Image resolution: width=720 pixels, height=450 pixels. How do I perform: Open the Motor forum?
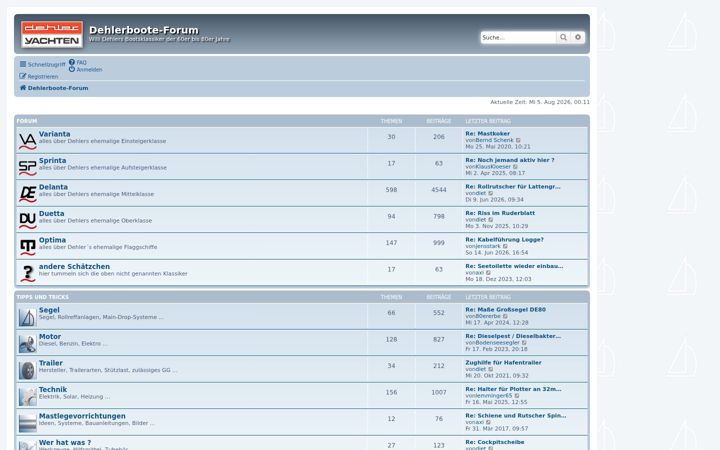pyautogui.click(x=50, y=337)
